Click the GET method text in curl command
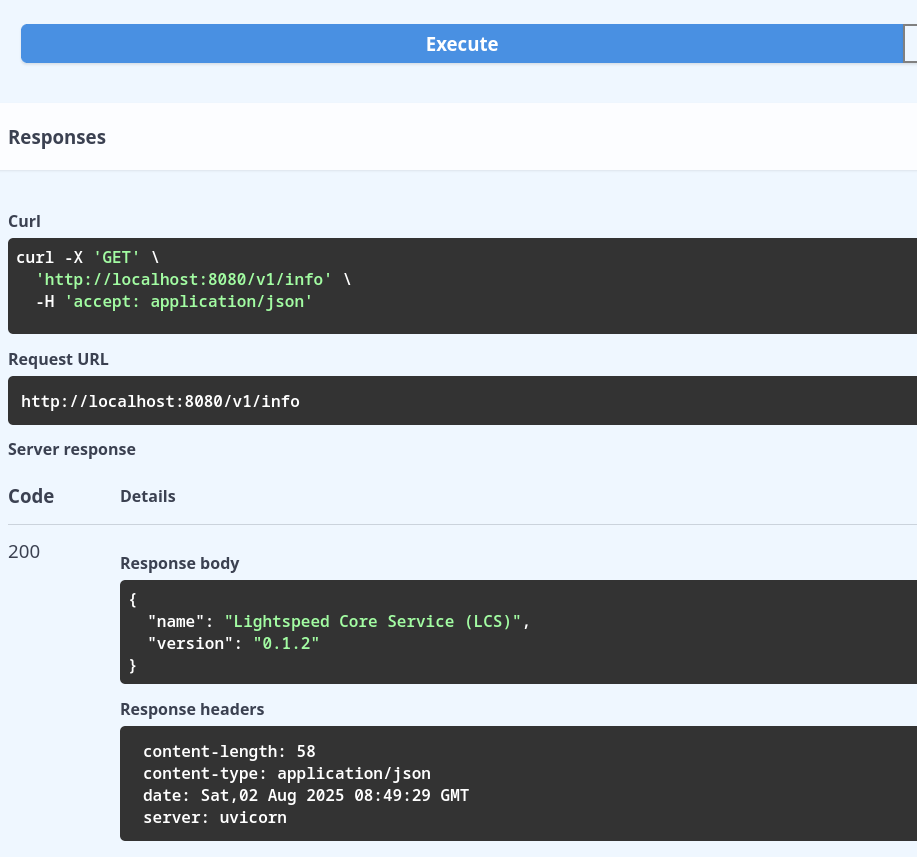917x857 pixels. point(117,257)
